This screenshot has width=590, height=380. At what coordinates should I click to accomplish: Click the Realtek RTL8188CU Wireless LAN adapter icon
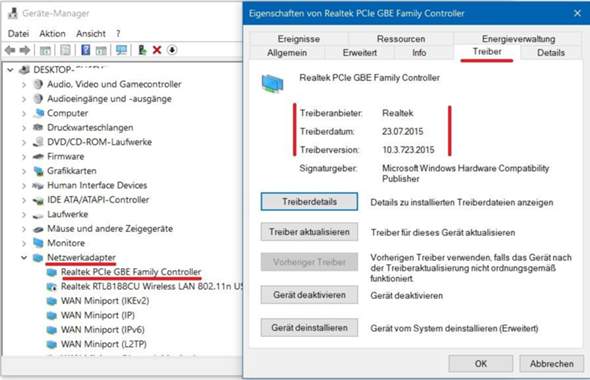pos(52,287)
